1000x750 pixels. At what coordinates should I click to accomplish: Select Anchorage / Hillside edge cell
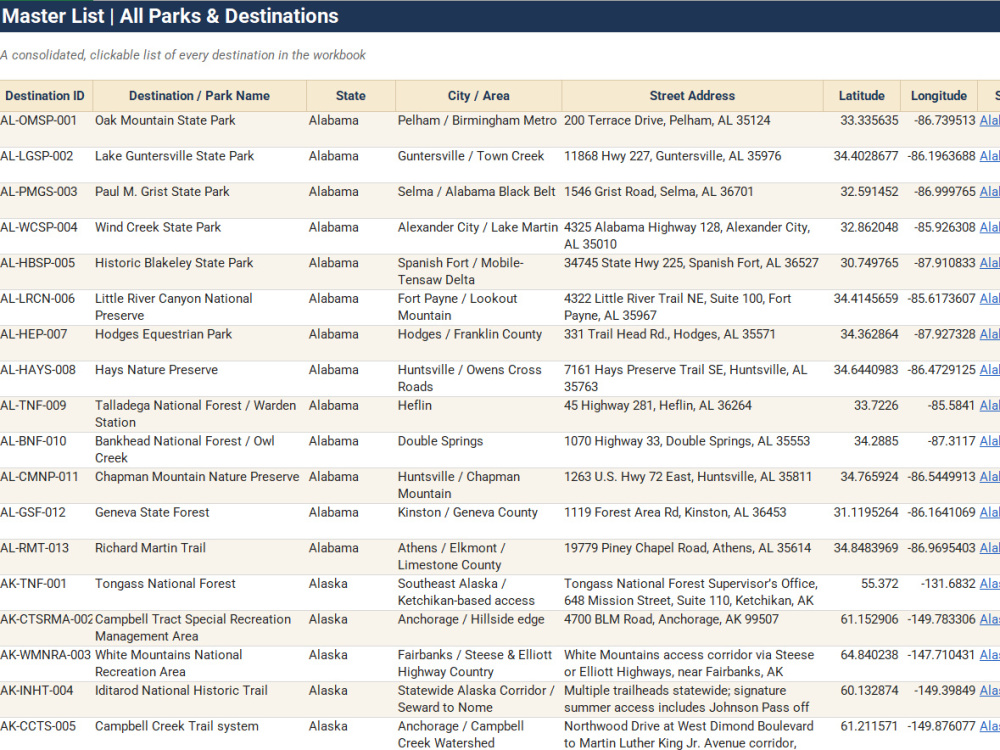click(x=478, y=629)
